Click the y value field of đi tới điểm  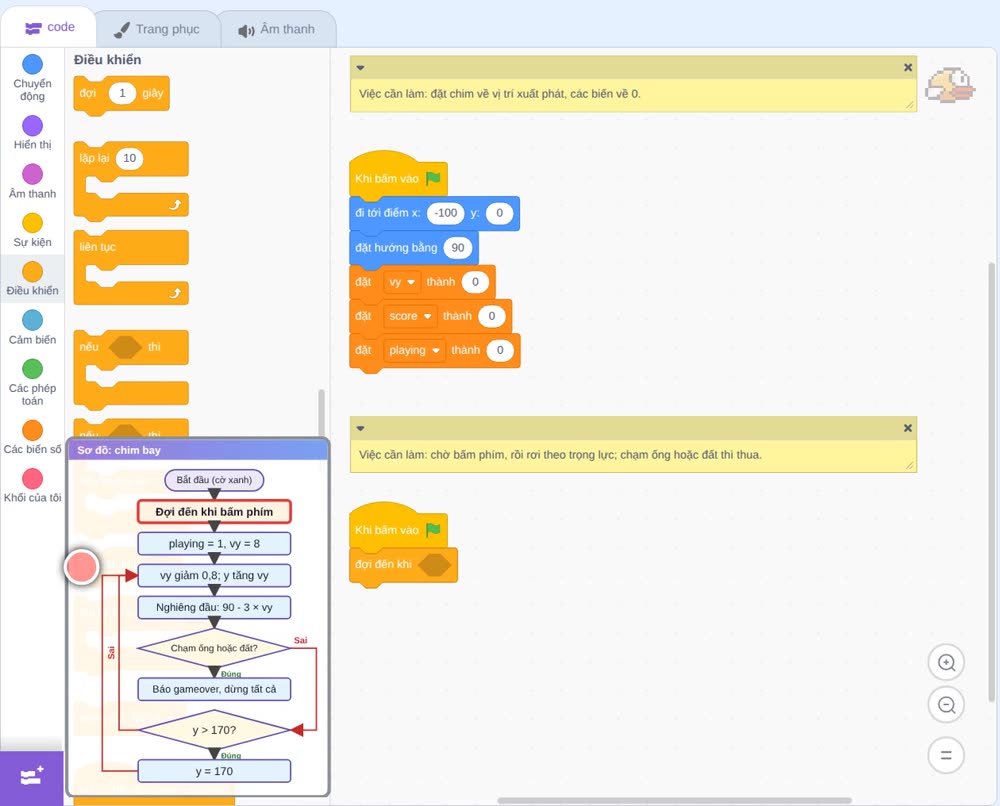click(499, 213)
